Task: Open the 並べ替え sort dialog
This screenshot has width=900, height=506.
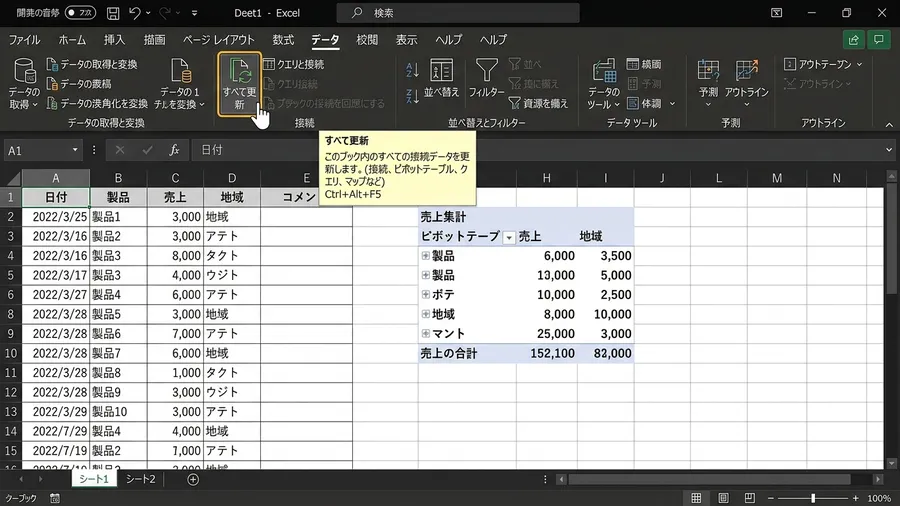Action: [441, 77]
